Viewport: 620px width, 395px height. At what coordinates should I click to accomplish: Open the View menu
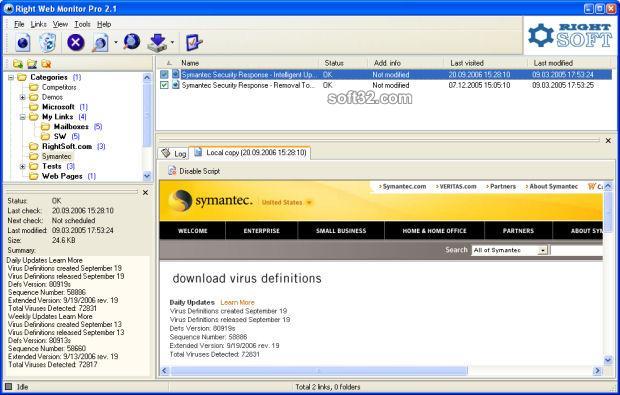point(60,24)
